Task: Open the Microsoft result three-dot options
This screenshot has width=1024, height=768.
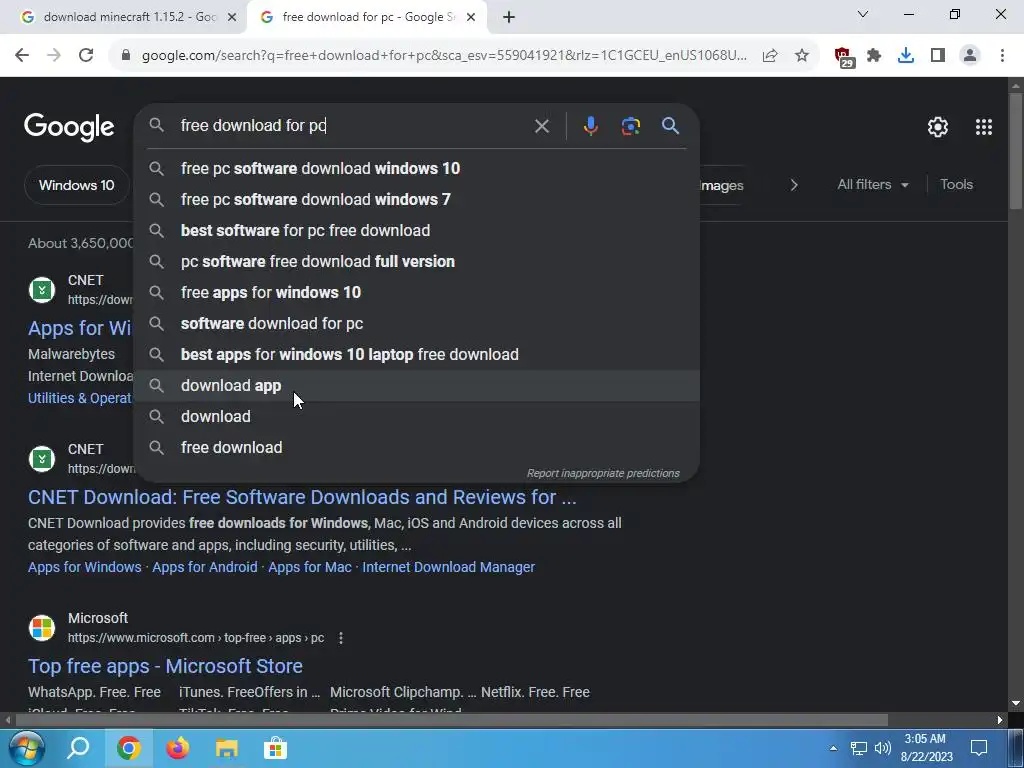Action: [x=341, y=638]
